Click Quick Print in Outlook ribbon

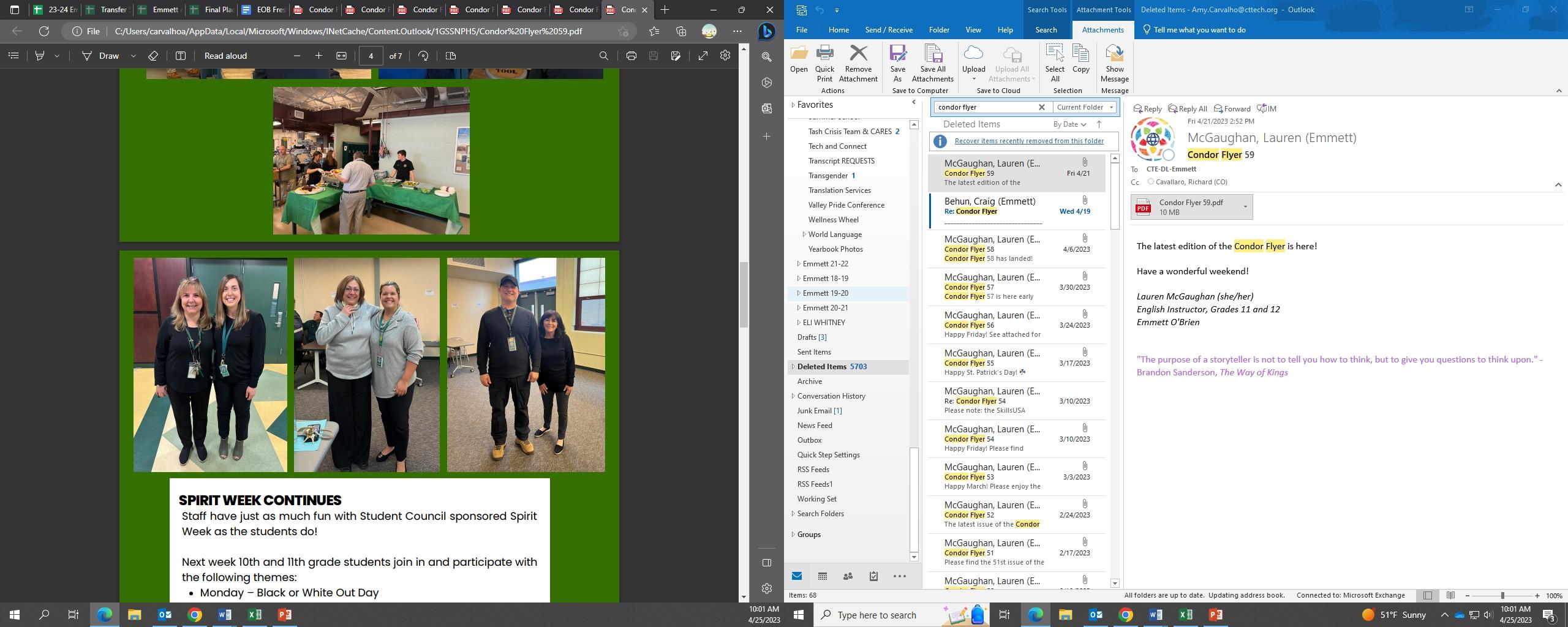coord(824,64)
